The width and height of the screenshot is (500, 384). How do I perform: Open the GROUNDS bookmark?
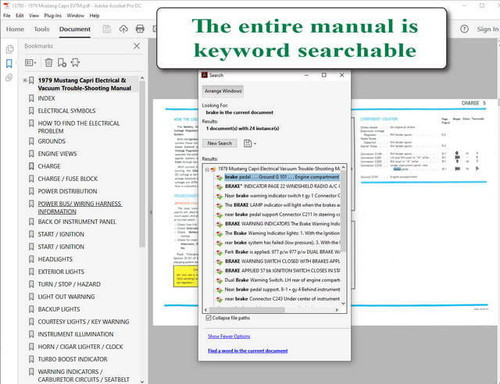tap(52, 141)
